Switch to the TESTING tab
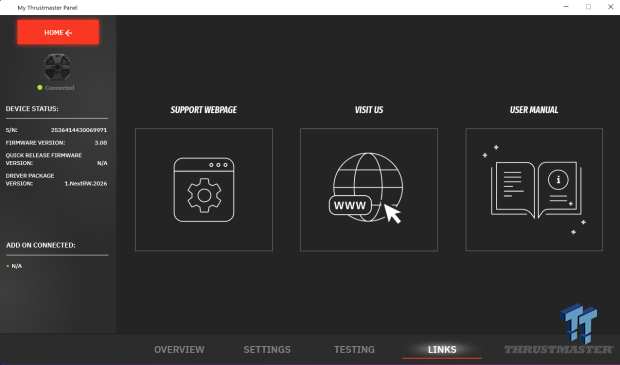This screenshot has width=620, height=365. [354, 350]
